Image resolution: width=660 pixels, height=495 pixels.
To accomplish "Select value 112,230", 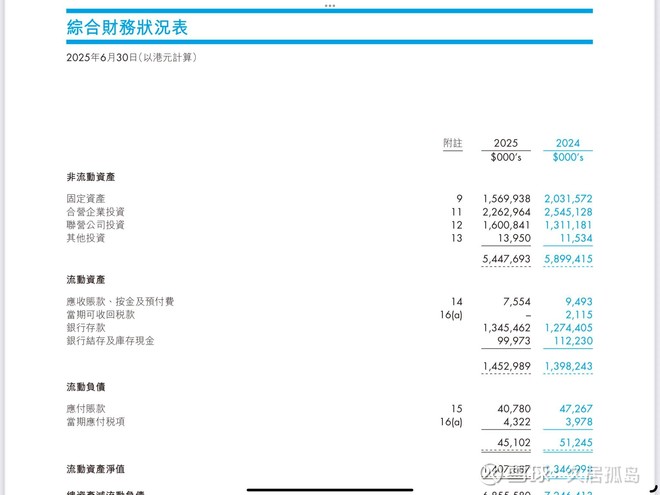I will coord(573,341).
